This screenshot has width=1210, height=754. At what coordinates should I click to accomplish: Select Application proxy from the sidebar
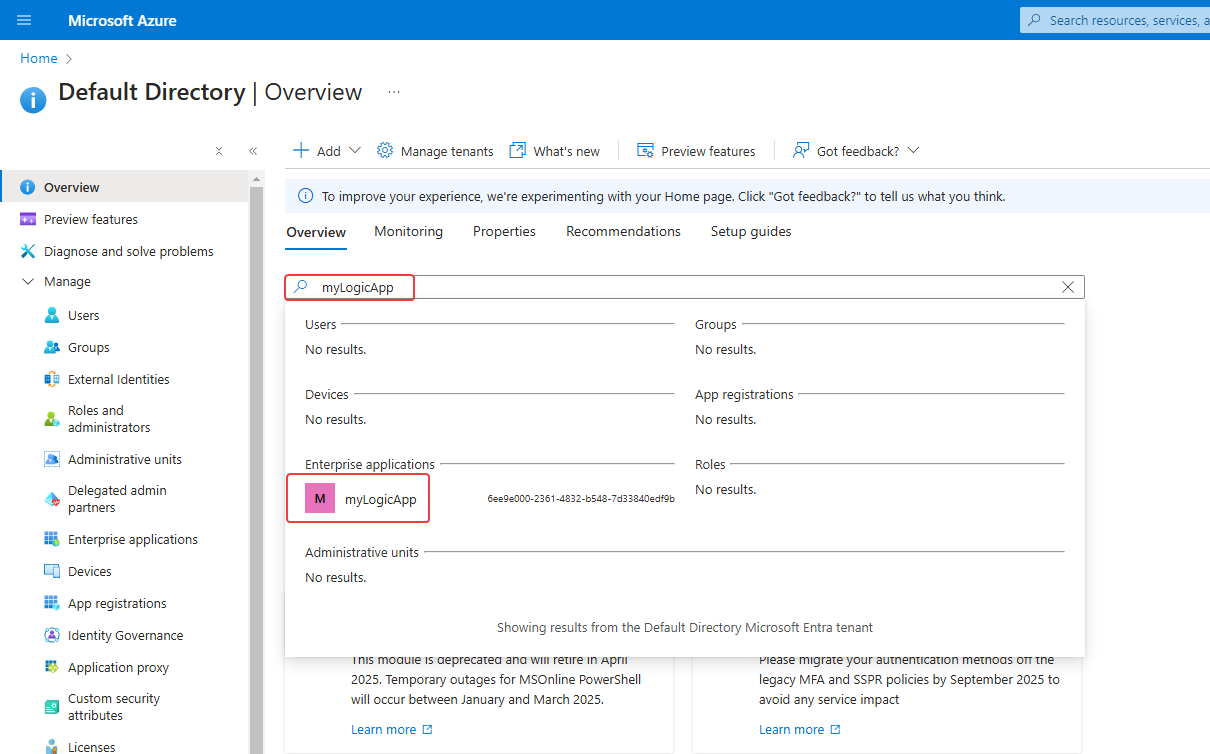click(118, 666)
